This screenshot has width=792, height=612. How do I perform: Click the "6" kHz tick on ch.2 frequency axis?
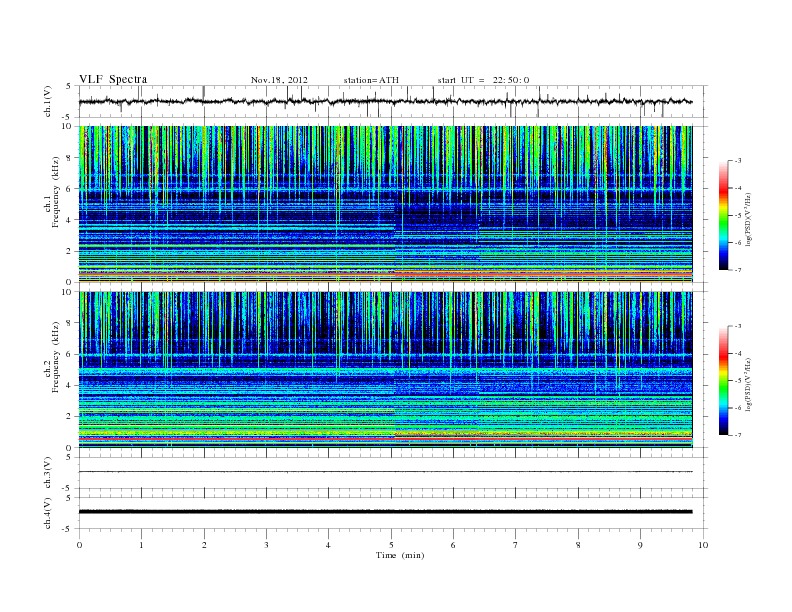70,354
